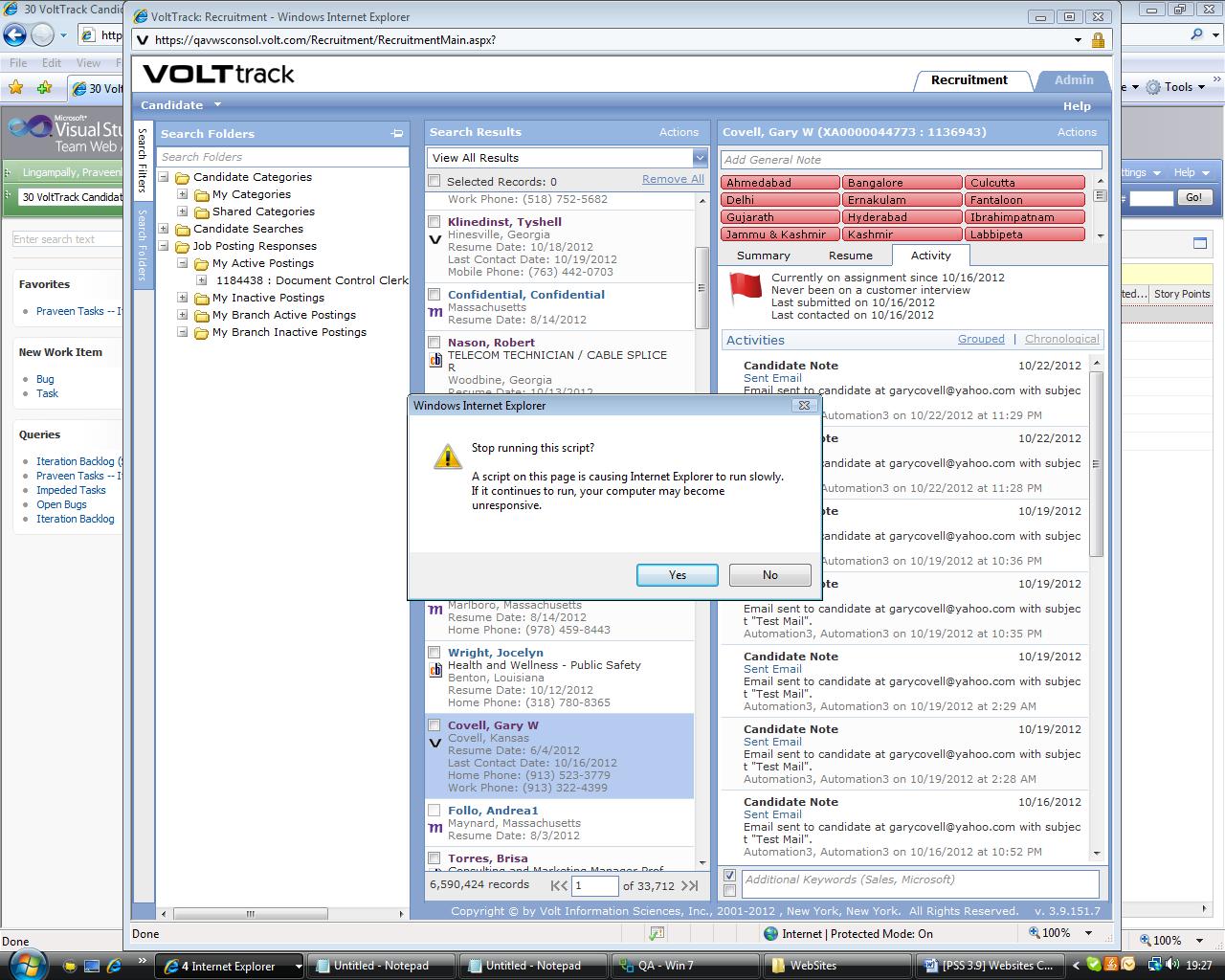Uncheck the checked box beside Additional Keywords

tap(730, 876)
